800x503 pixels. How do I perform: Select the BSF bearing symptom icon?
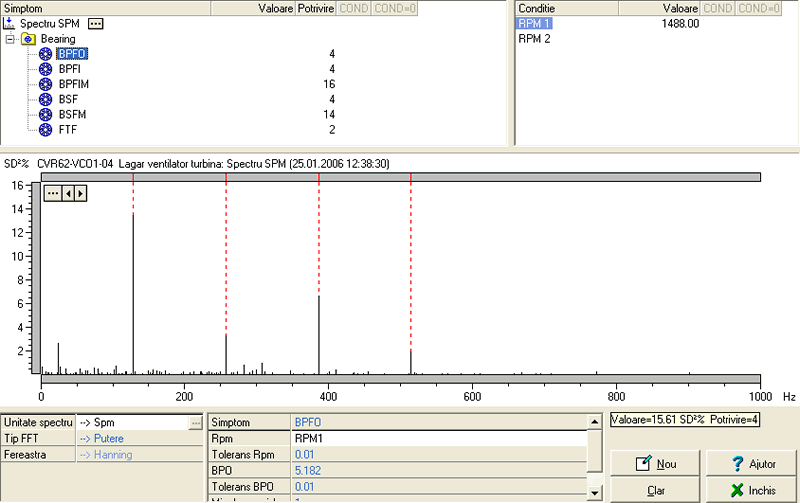(x=45, y=99)
